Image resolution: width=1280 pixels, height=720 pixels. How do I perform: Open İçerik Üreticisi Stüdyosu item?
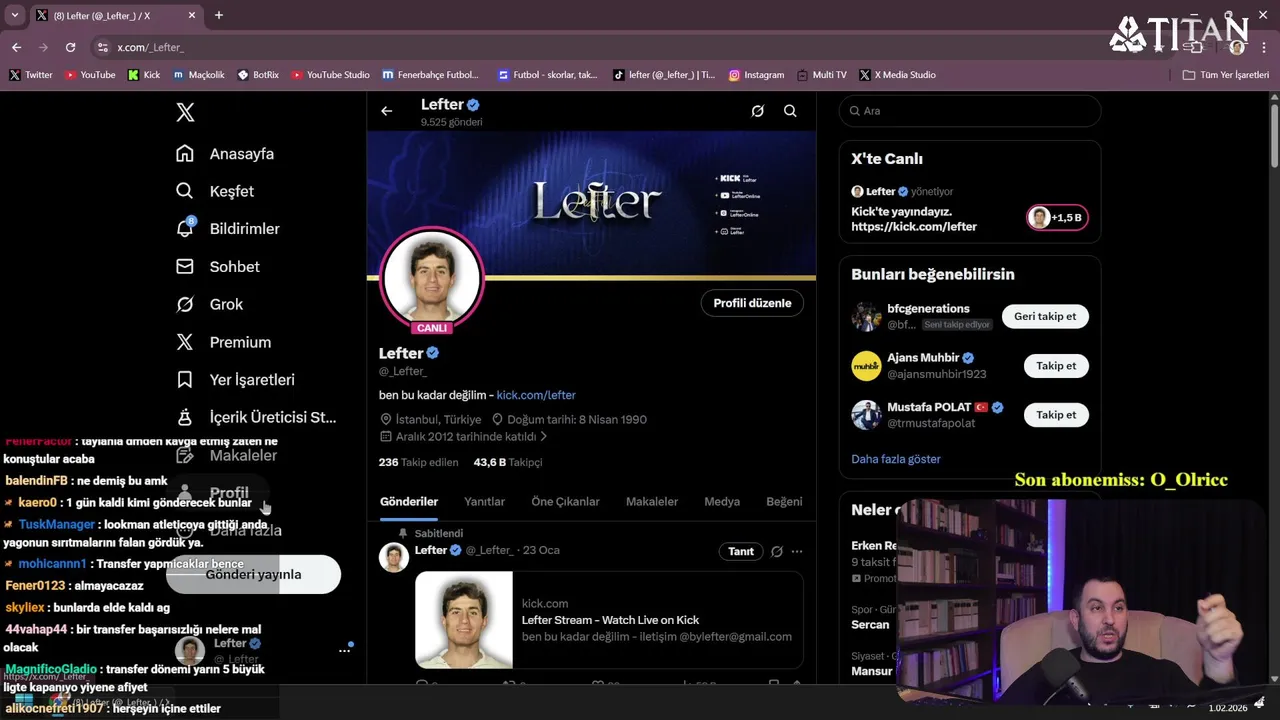coord(256,417)
